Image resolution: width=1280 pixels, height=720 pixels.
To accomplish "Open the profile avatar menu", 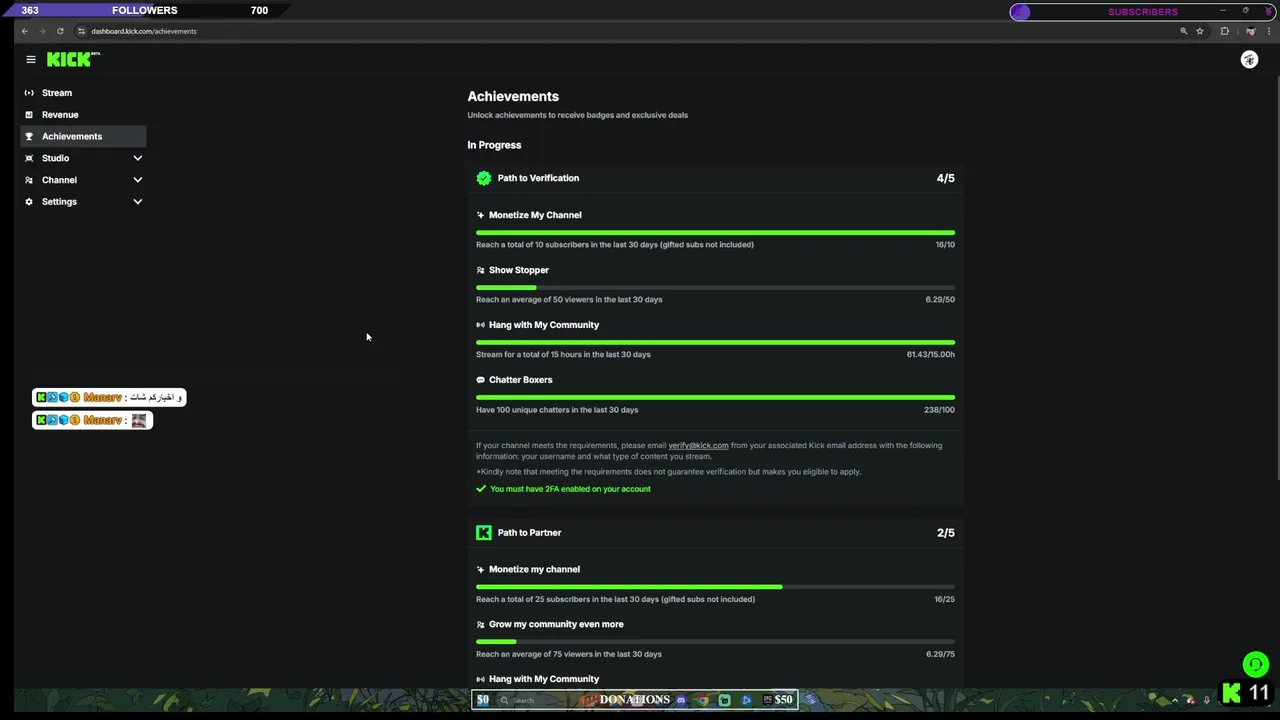I will [1249, 60].
